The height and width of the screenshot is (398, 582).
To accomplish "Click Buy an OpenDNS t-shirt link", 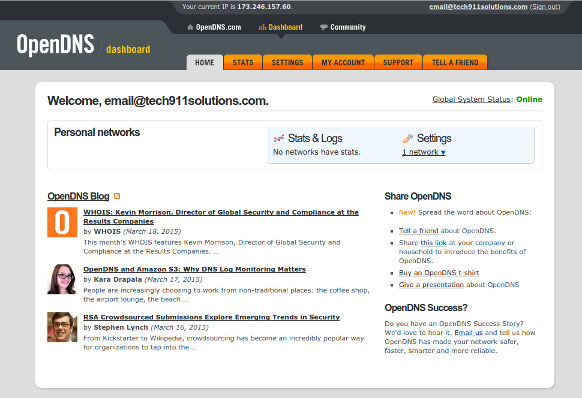I will (439, 273).
